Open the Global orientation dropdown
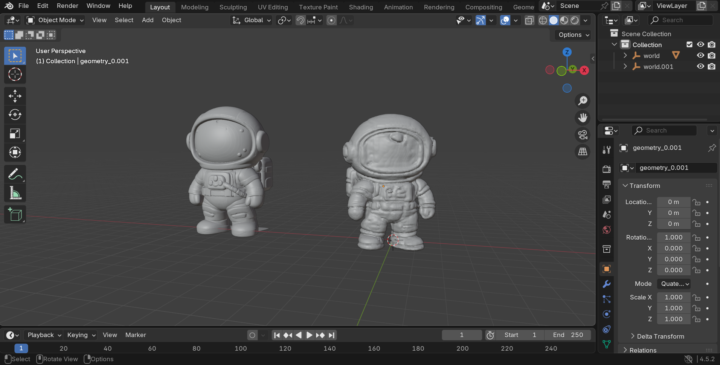Image resolution: width=720 pixels, height=365 pixels. click(x=252, y=20)
